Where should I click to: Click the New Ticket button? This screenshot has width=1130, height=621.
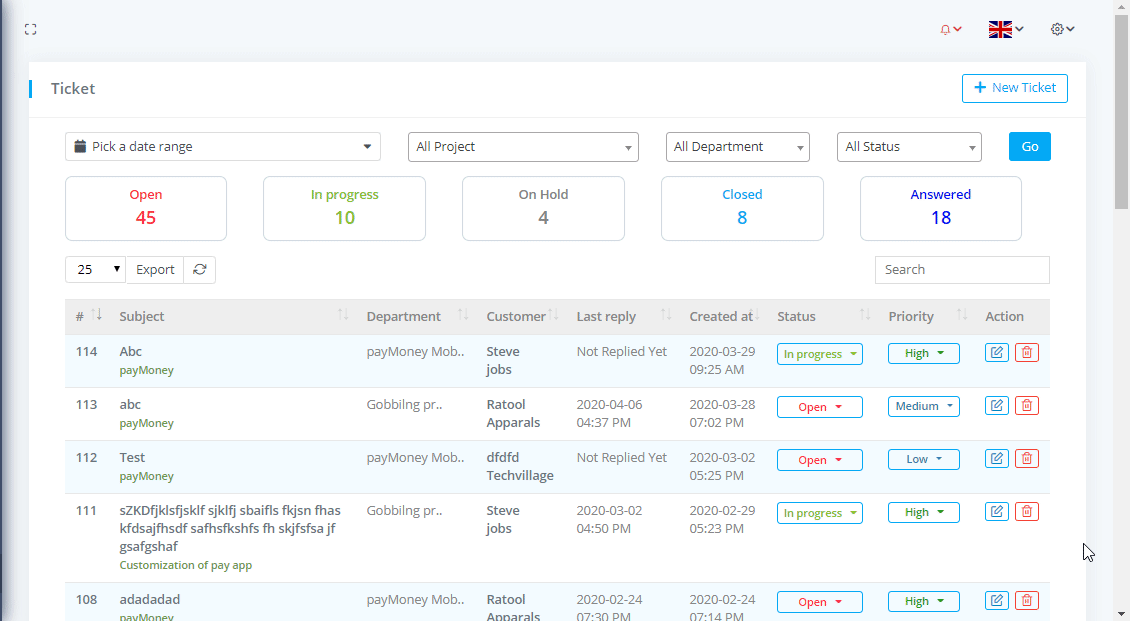pos(1014,88)
